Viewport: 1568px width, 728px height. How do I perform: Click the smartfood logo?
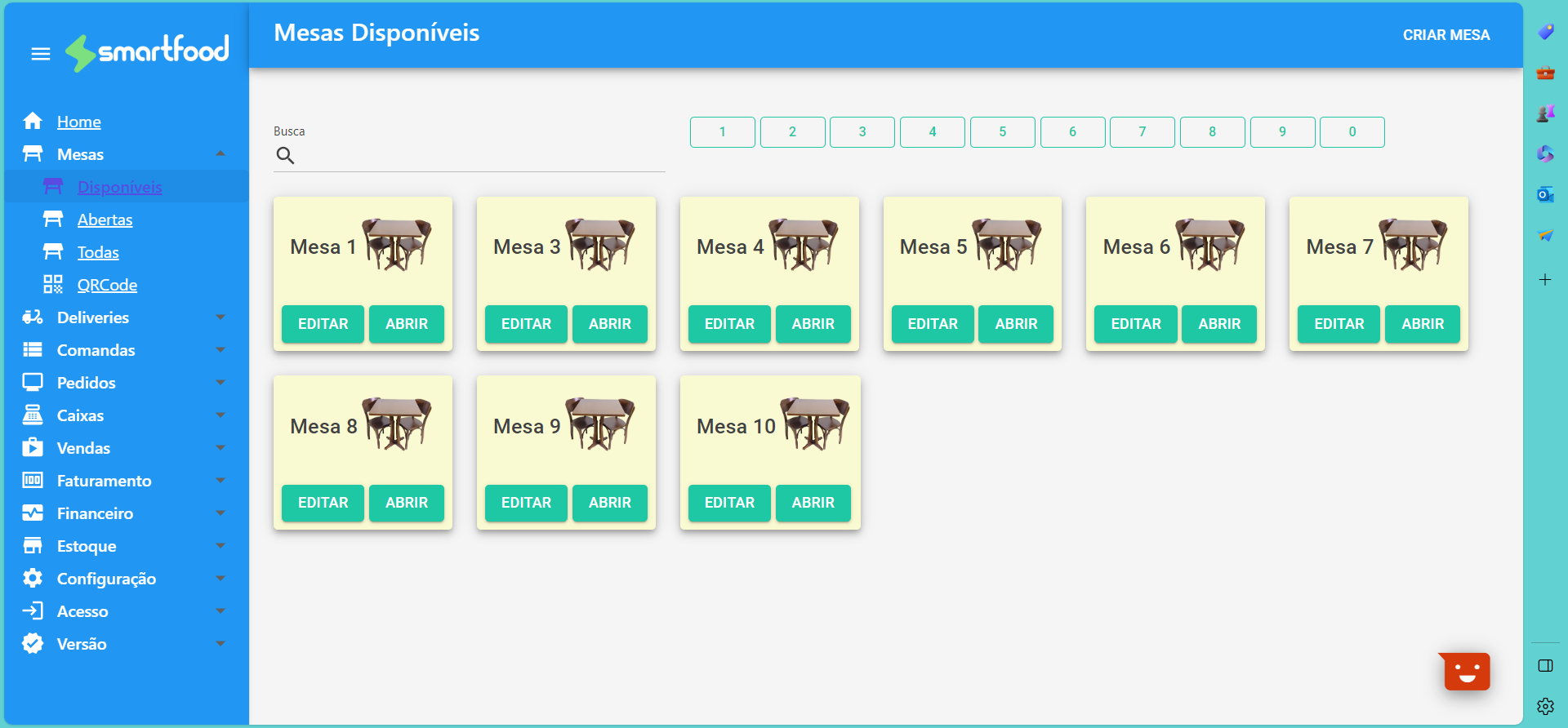(x=148, y=52)
